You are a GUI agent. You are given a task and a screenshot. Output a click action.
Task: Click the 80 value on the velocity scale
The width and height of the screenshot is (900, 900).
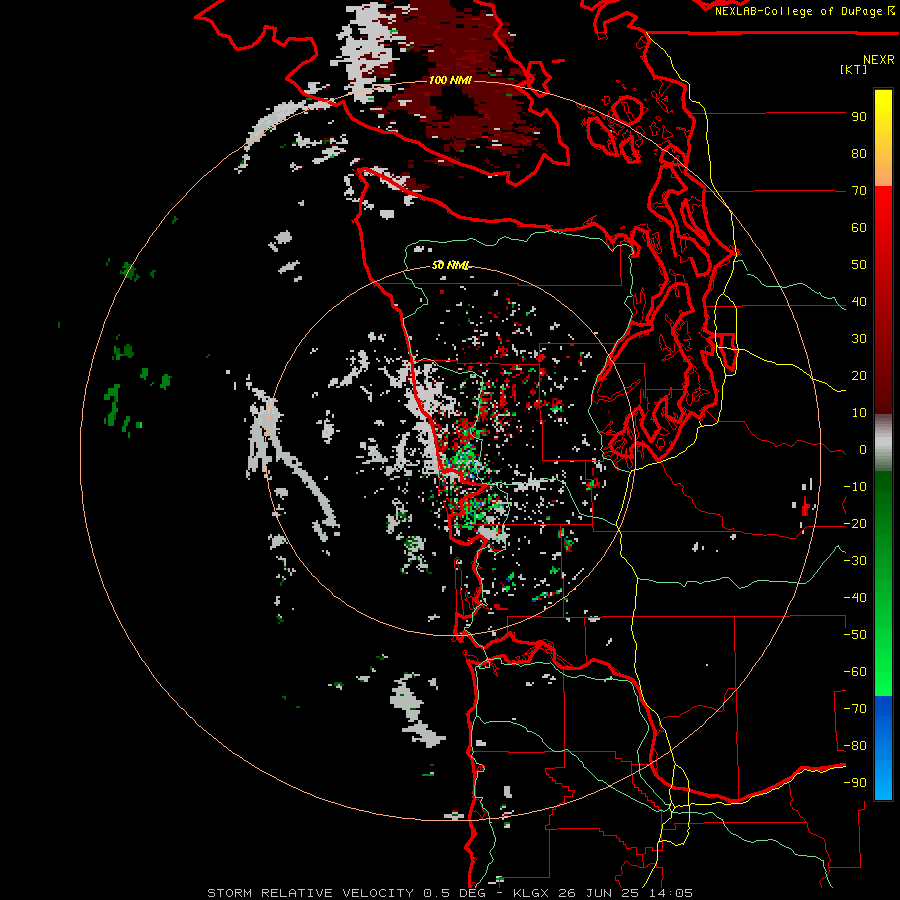click(x=859, y=154)
